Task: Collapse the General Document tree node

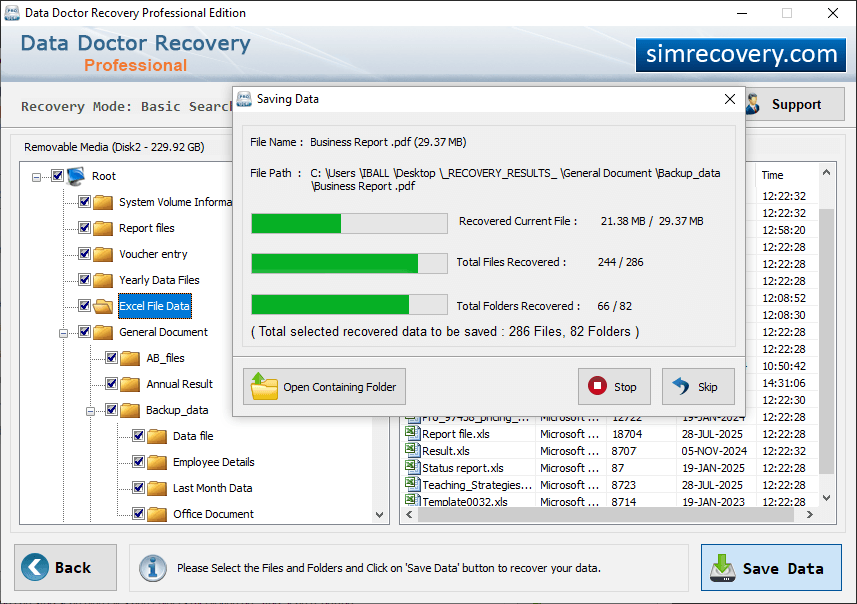Action: 63,333
